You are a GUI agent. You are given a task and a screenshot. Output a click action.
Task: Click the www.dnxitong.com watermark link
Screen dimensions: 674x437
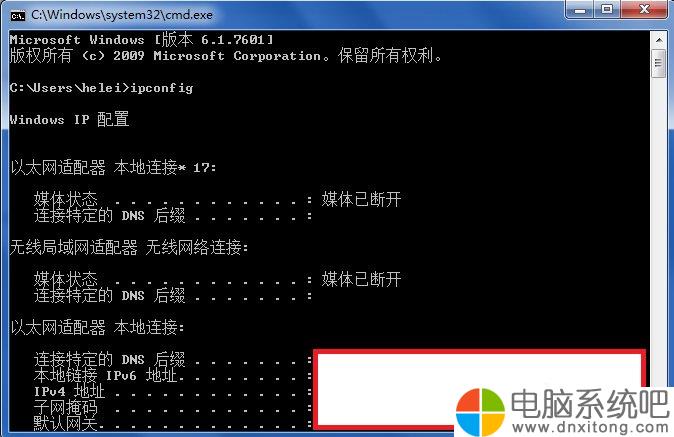click(x=590, y=428)
